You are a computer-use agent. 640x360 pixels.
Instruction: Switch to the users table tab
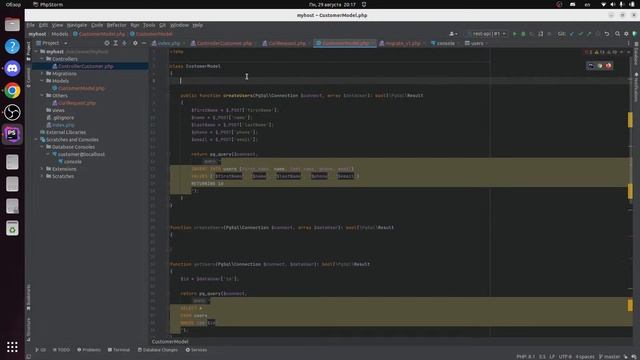point(476,43)
